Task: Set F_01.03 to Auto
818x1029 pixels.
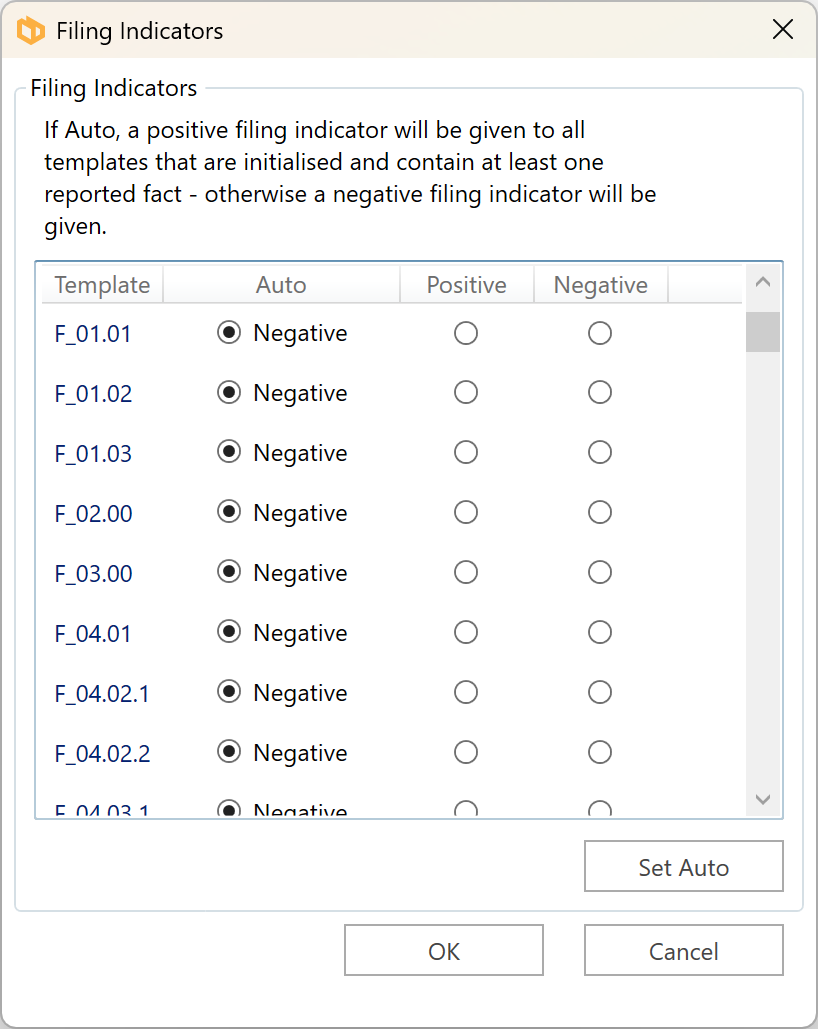Action: click(229, 453)
